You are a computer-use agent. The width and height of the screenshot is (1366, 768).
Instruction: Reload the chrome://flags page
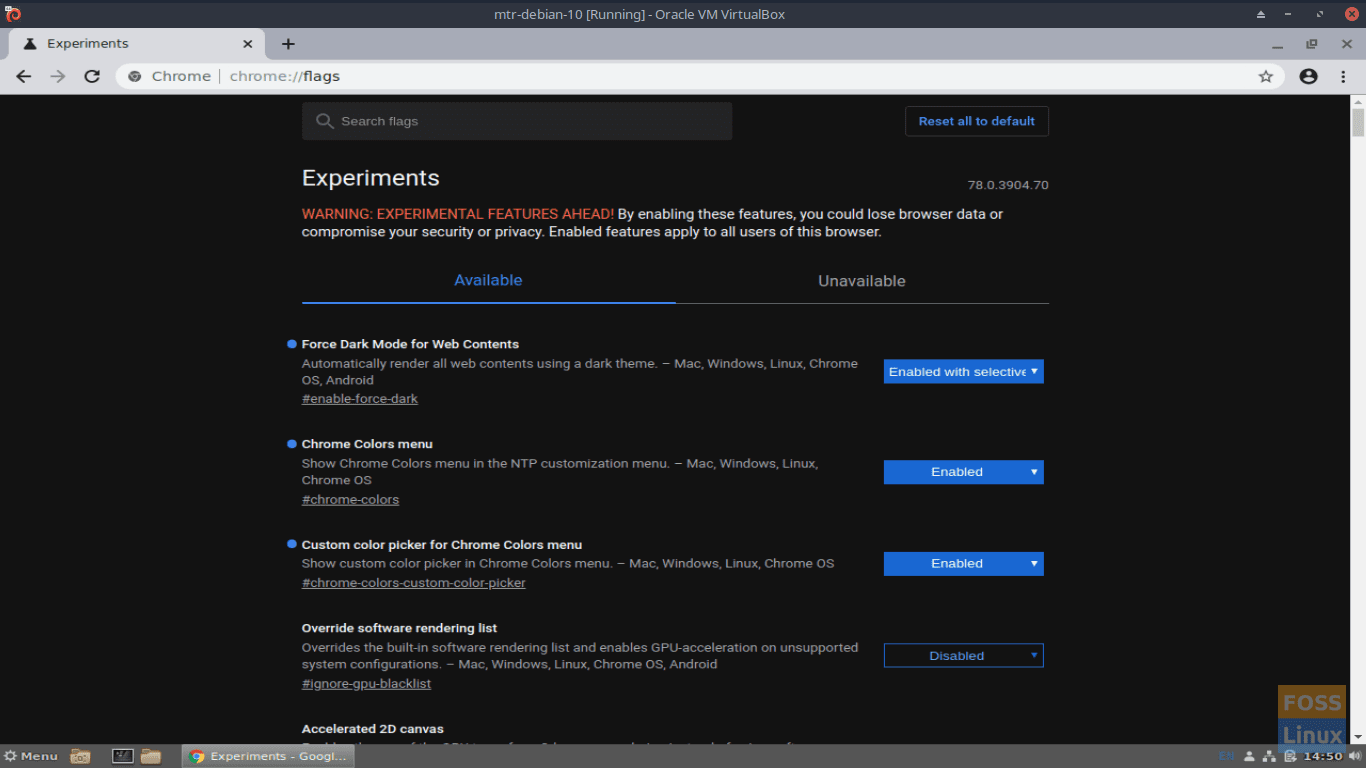(92, 76)
